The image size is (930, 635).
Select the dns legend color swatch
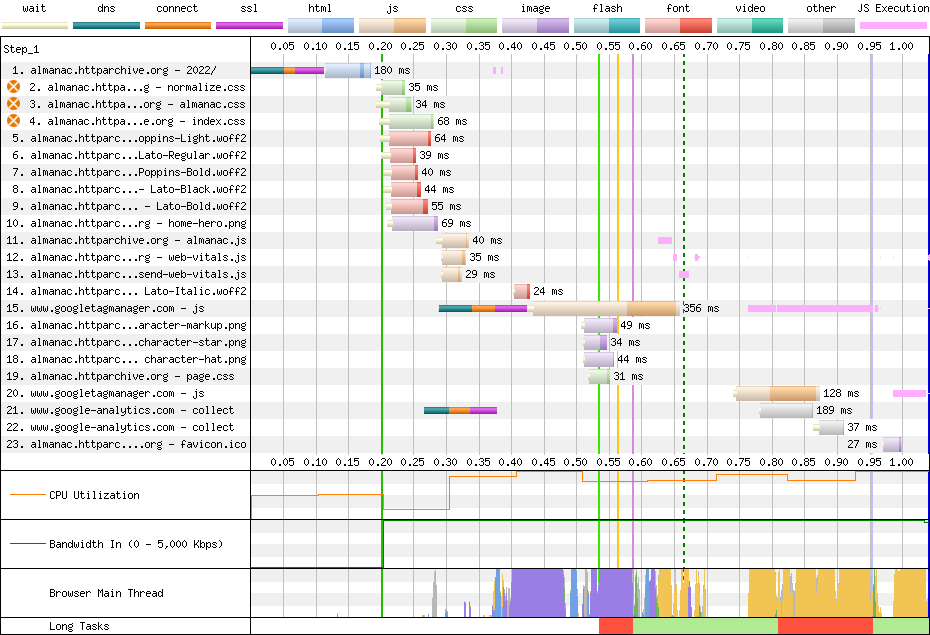tap(106, 25)
